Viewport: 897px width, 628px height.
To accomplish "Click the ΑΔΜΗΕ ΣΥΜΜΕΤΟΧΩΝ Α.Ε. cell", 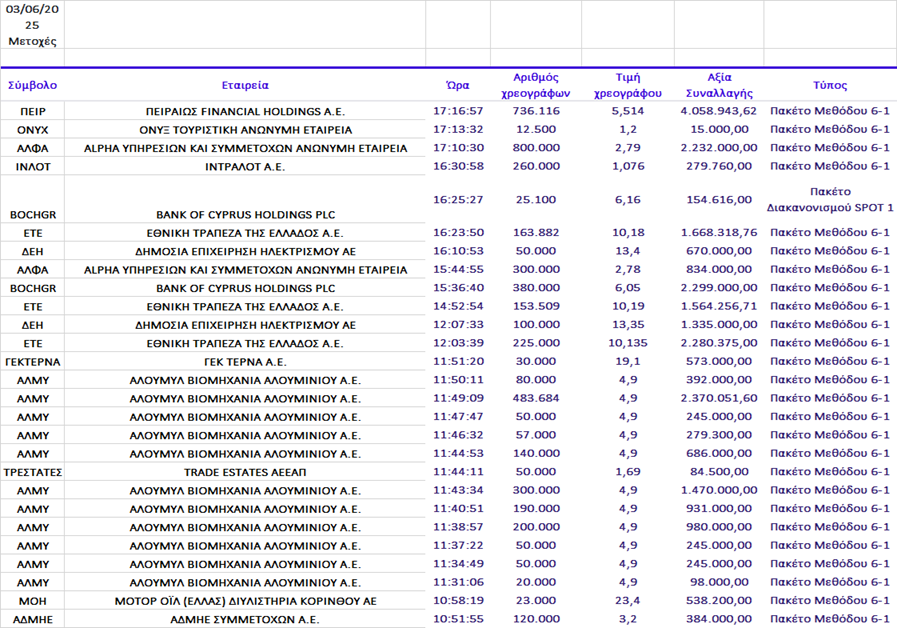I will (x=245, y=619).
